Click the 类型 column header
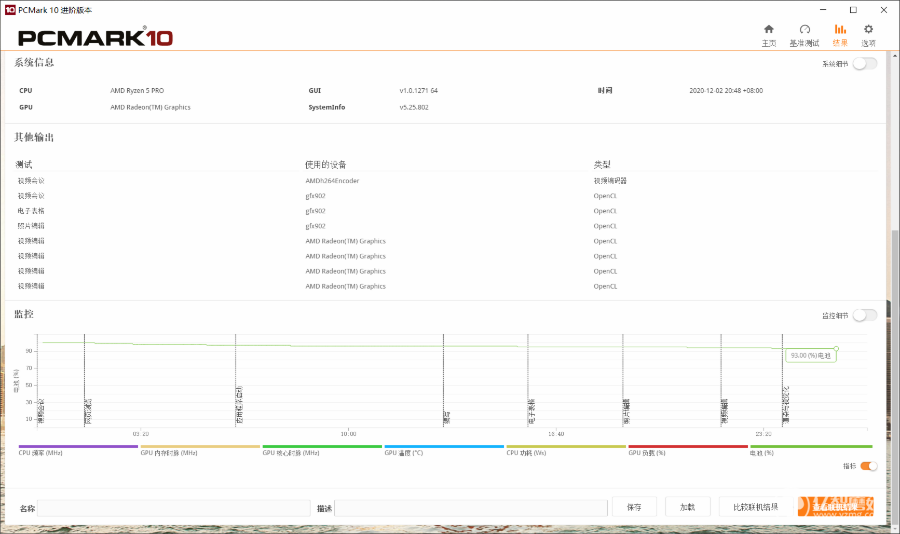The width and height of the screenshot is (900, 534). coord(602,165)
